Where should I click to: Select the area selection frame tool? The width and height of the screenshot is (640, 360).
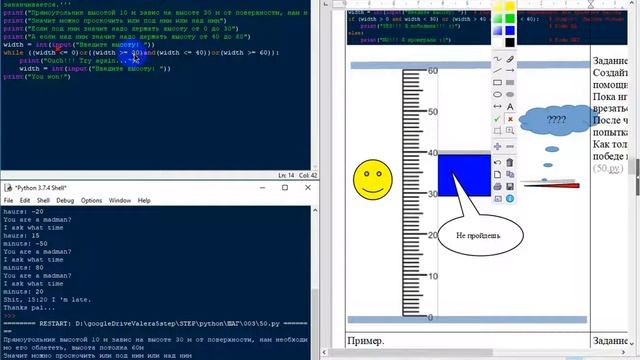pyautogui.click(x=497, y=131)
